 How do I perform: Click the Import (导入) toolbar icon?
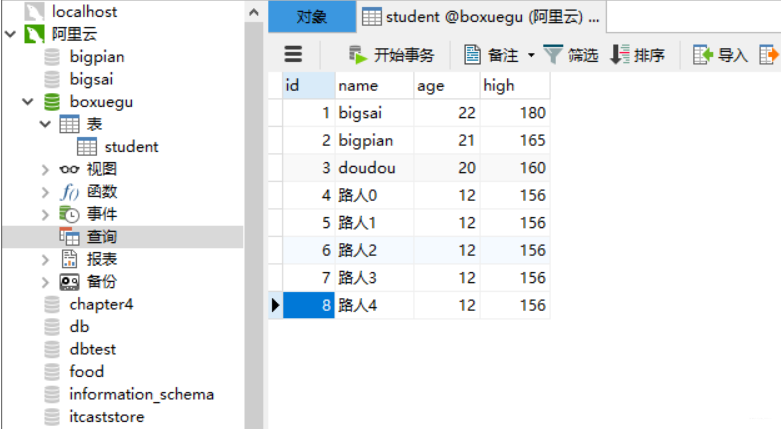(703, 55)
